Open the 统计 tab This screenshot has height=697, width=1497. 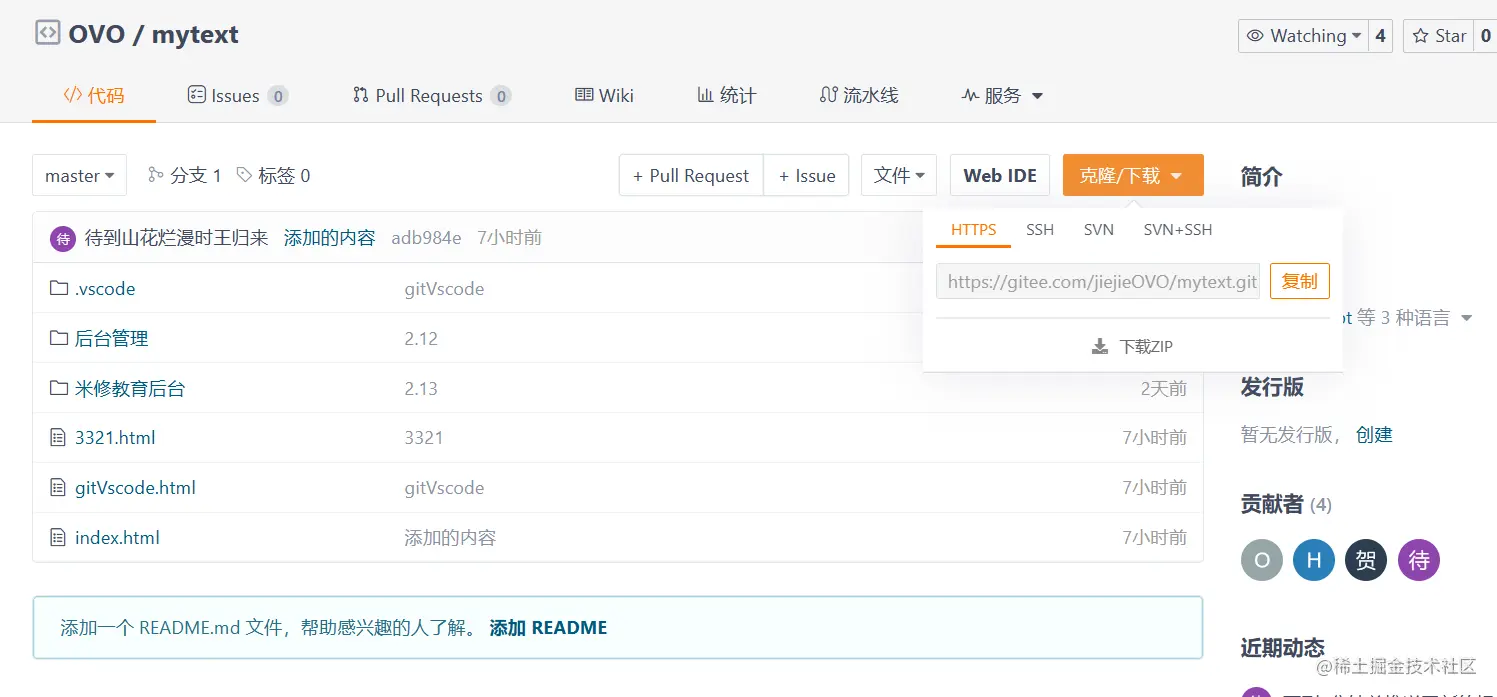click(x=727, y=96)
